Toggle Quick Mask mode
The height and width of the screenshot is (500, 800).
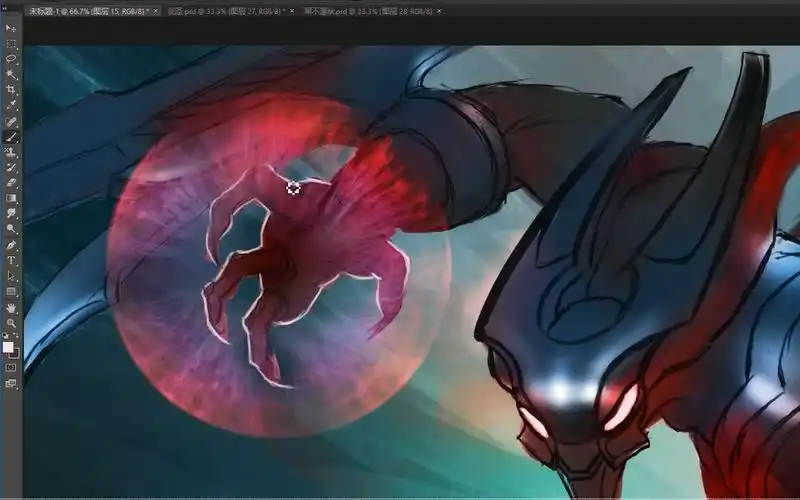coord(11,367)
